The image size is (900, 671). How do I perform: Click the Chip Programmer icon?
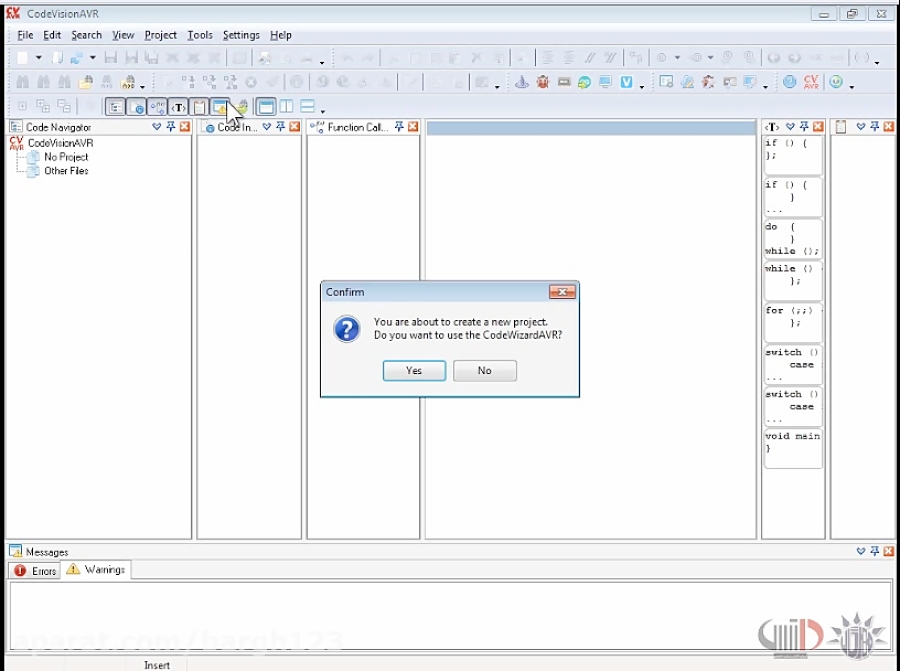[563, 83]
